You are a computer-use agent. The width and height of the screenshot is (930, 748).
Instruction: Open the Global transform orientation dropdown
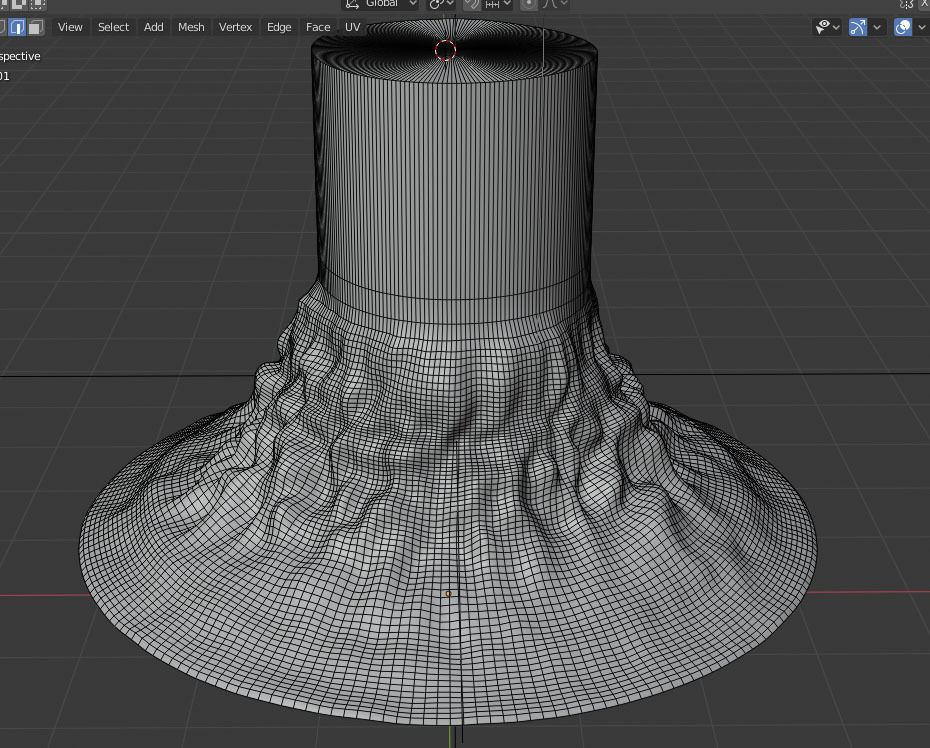[x=381, y=4]
